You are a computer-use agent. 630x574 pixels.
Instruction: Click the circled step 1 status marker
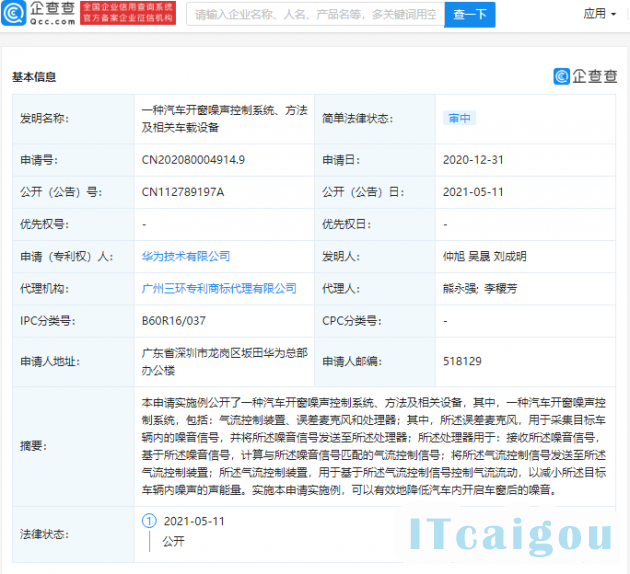149,521
